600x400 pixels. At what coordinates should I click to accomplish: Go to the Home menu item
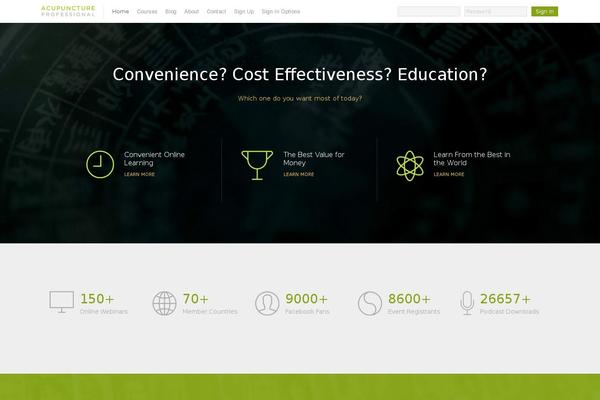click(x=120, y=11)
